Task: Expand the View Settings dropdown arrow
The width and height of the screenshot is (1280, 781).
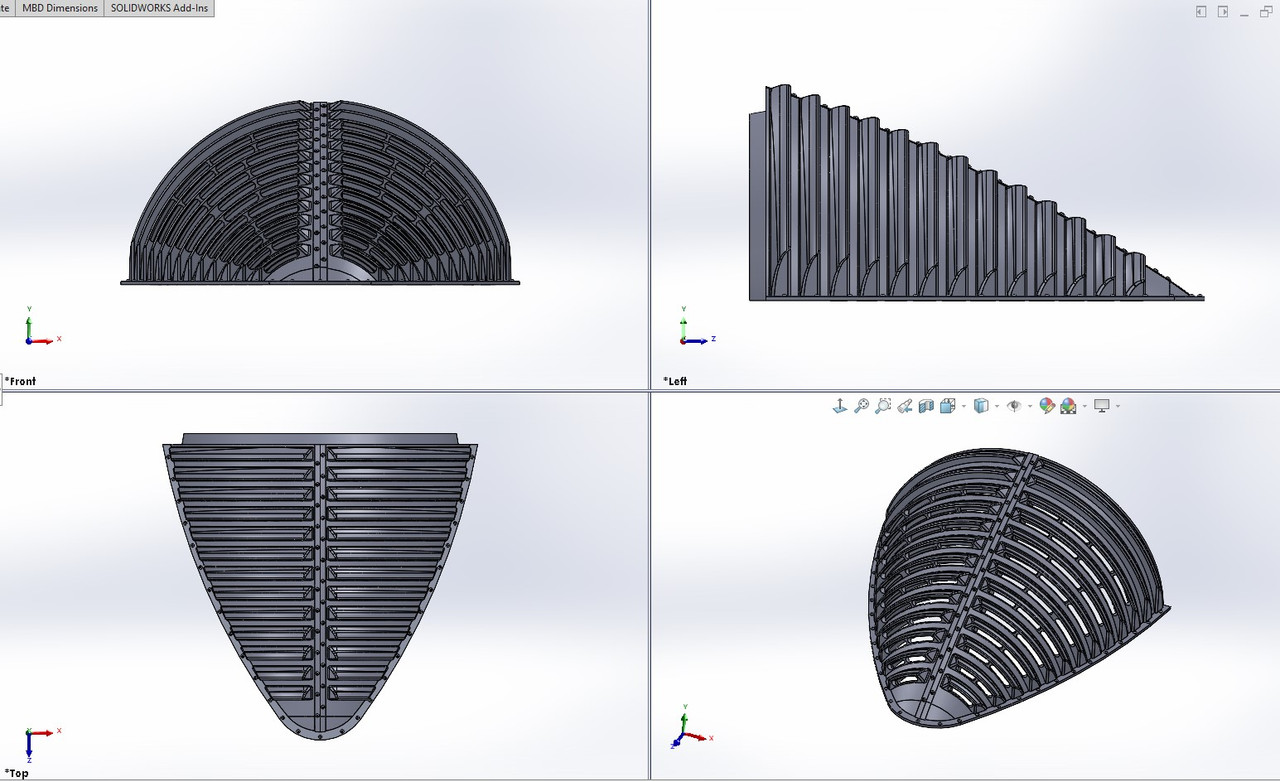Action: 1116,406
